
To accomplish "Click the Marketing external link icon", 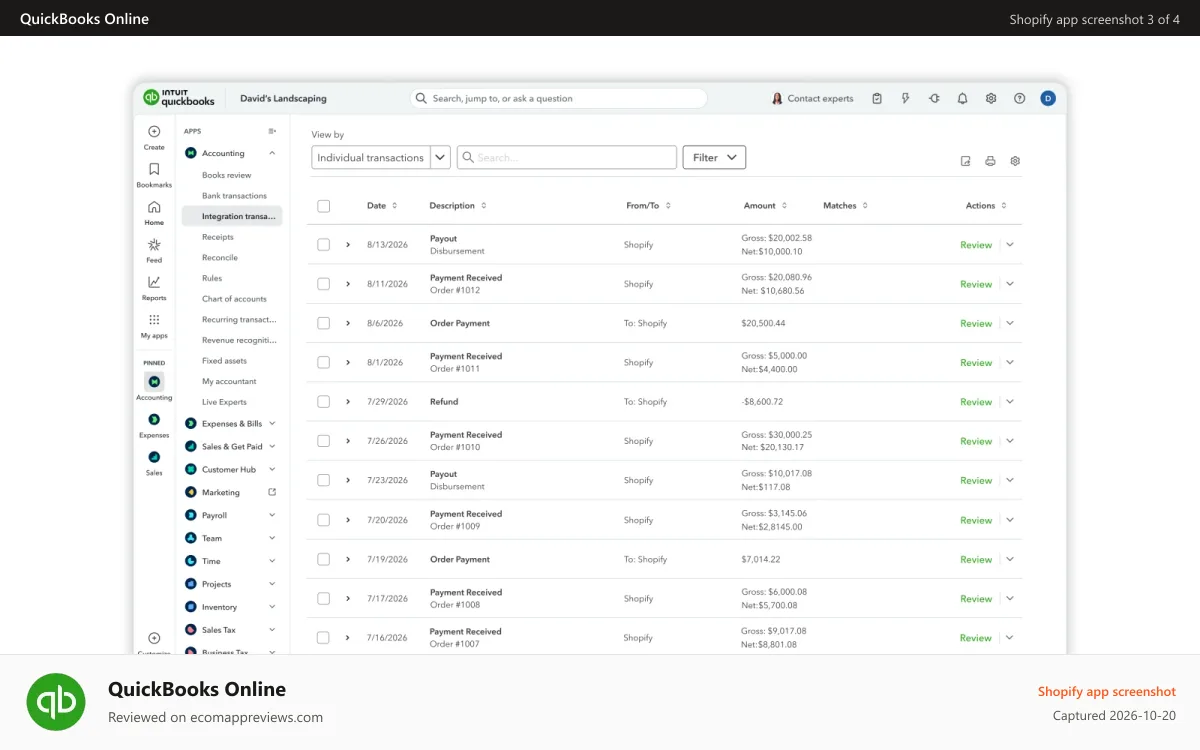I will pos(272,492).
